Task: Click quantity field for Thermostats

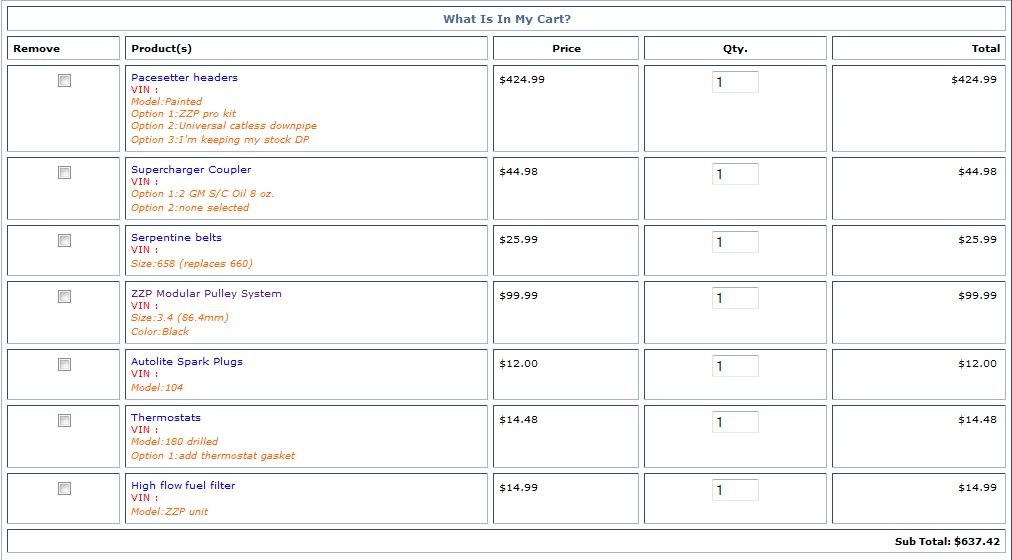Action: 734,422
